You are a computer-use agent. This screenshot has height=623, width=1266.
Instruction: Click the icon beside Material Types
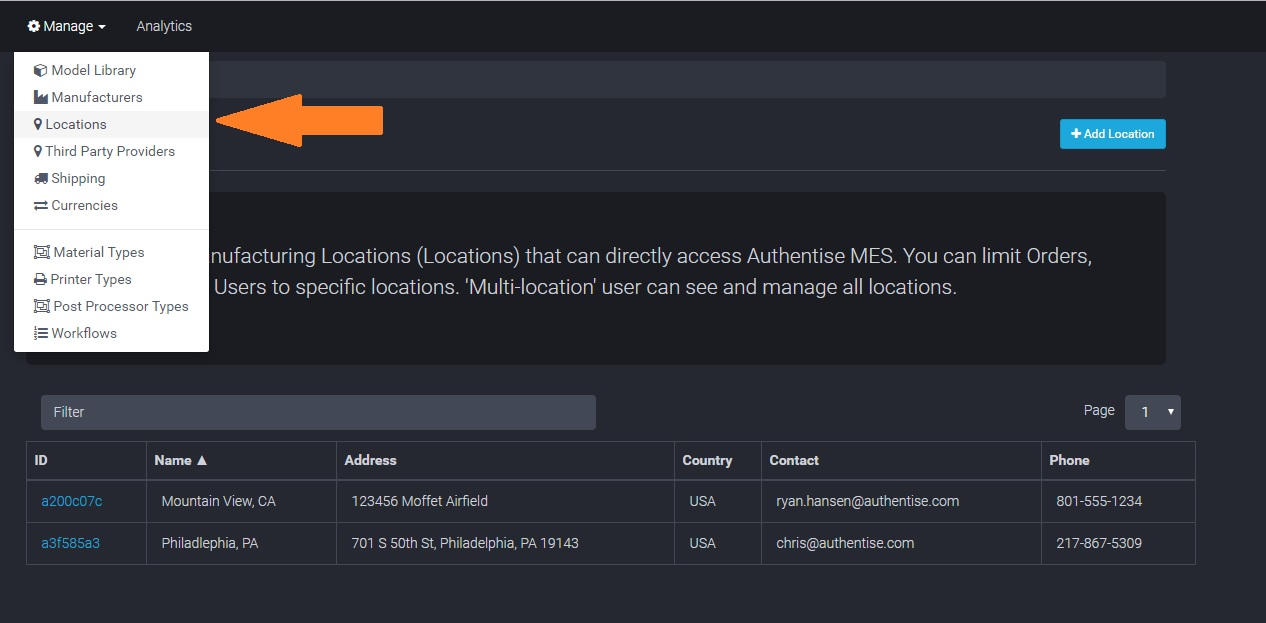coord(41,252)
